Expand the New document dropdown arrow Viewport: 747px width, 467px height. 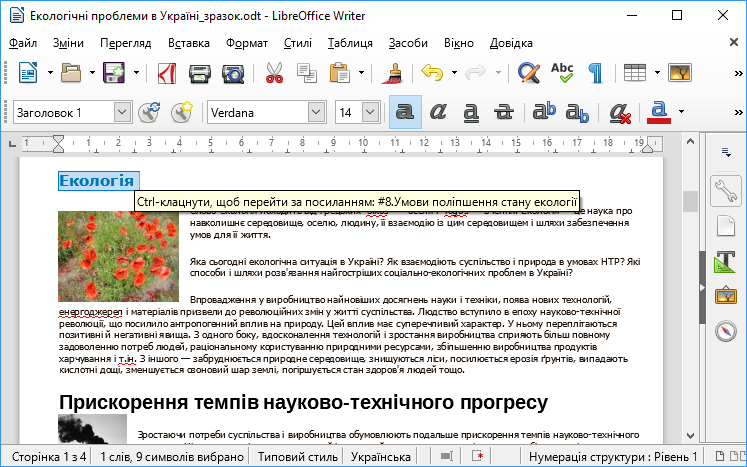50,73
